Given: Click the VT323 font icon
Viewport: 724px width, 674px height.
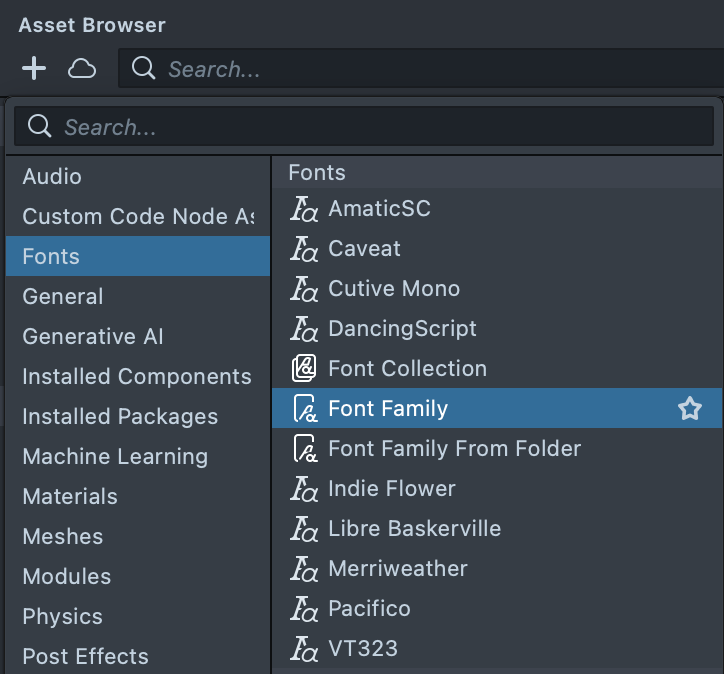Looking at the screenshot, I should click(x=304, y=649).
